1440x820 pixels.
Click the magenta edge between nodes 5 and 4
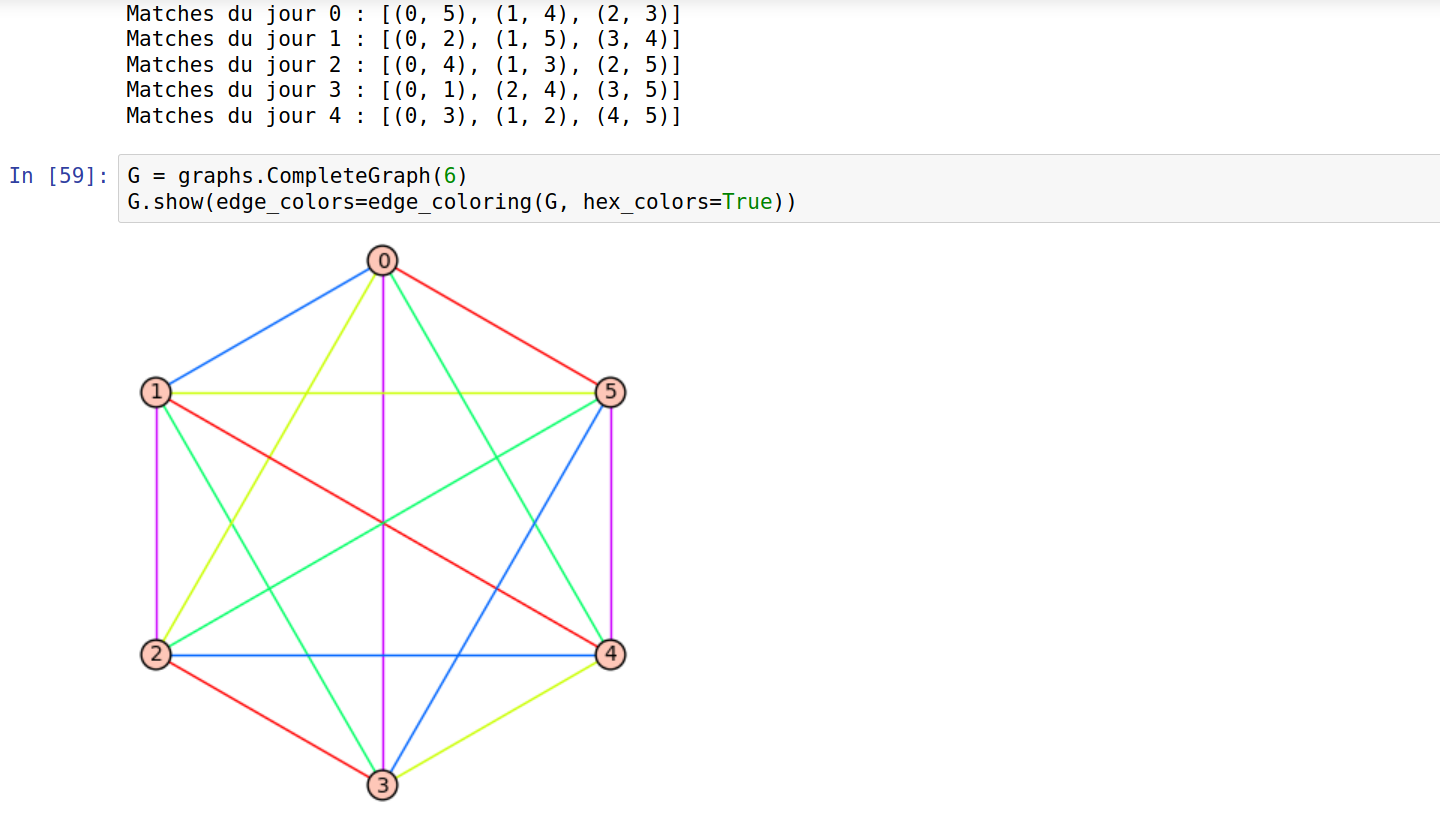click(611, 523)
